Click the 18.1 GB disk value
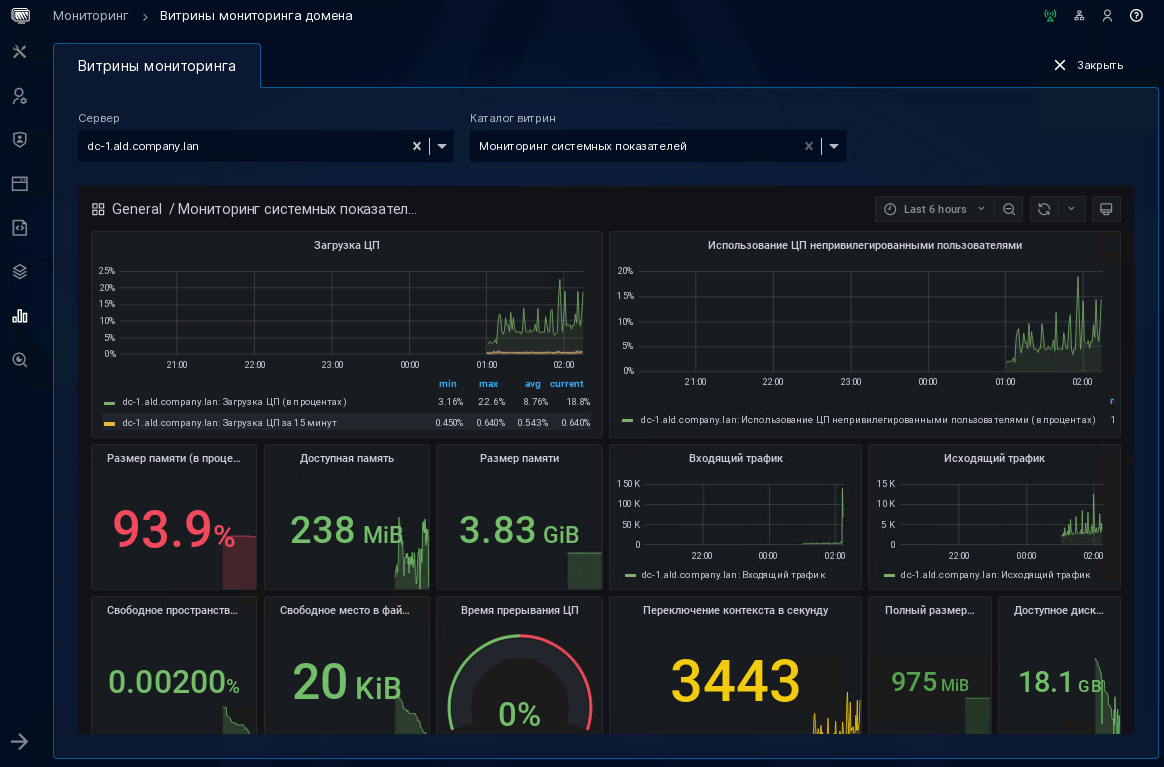This screenshot has width=1164, height=767. click(x=1059, y=682)
